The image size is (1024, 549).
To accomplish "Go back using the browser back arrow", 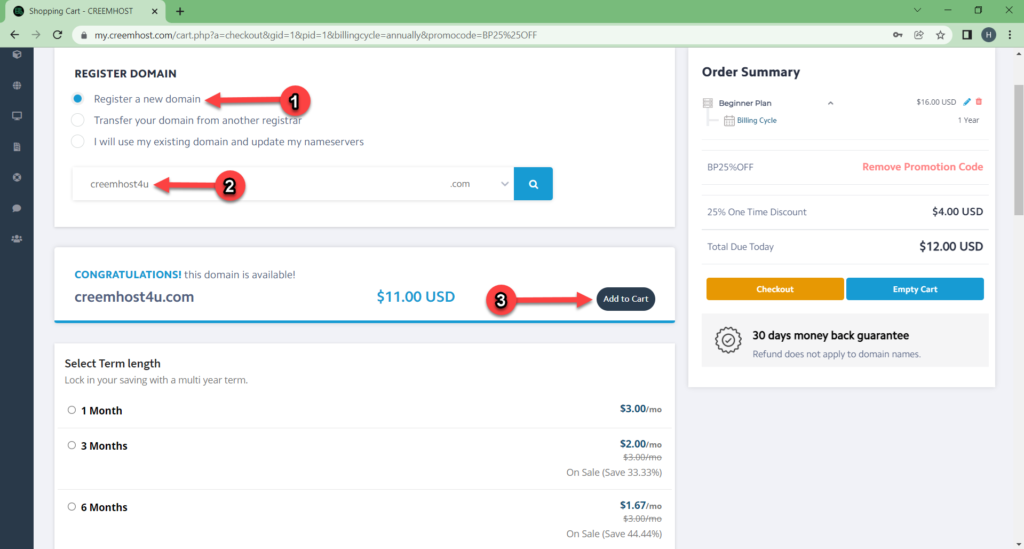I will pos(14,35).
